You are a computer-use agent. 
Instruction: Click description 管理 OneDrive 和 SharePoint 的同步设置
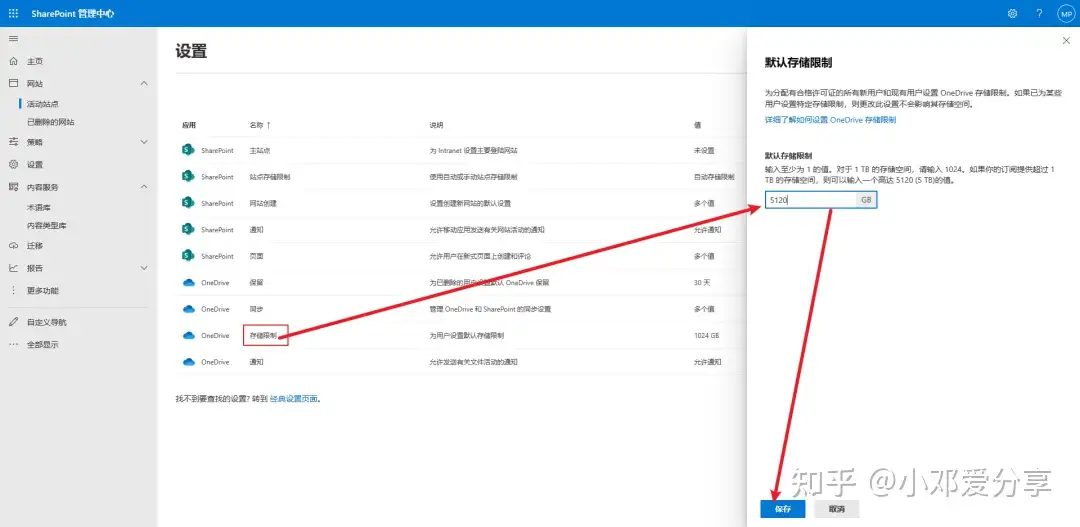(x=490, y=309)
